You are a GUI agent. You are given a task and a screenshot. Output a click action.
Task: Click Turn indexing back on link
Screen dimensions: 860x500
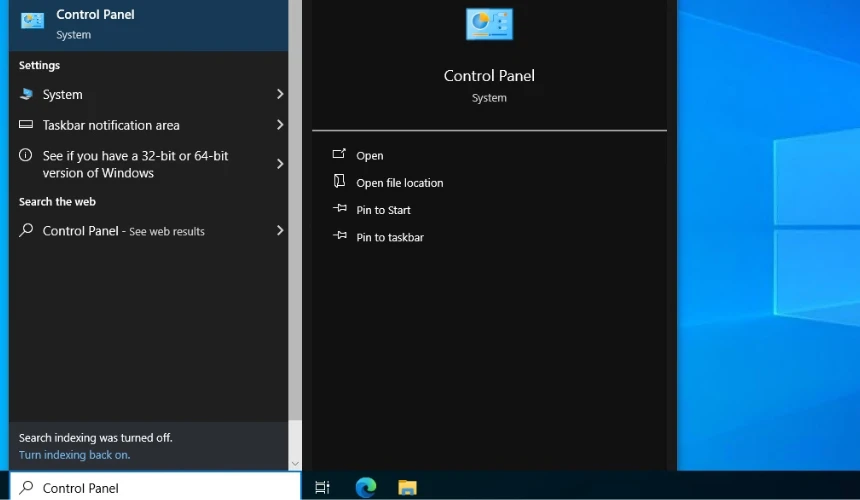tap(74, 455)
